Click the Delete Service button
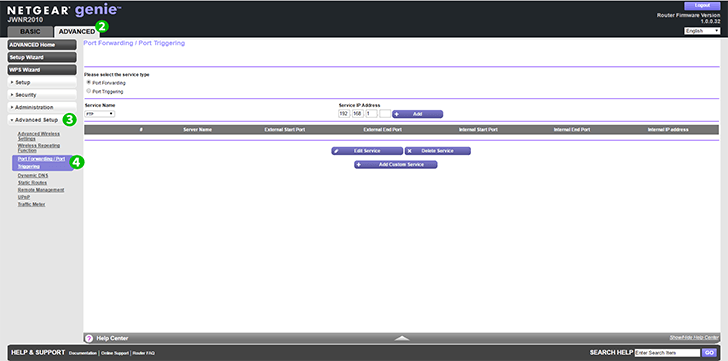The image size is (728, 361). point(438,151)
